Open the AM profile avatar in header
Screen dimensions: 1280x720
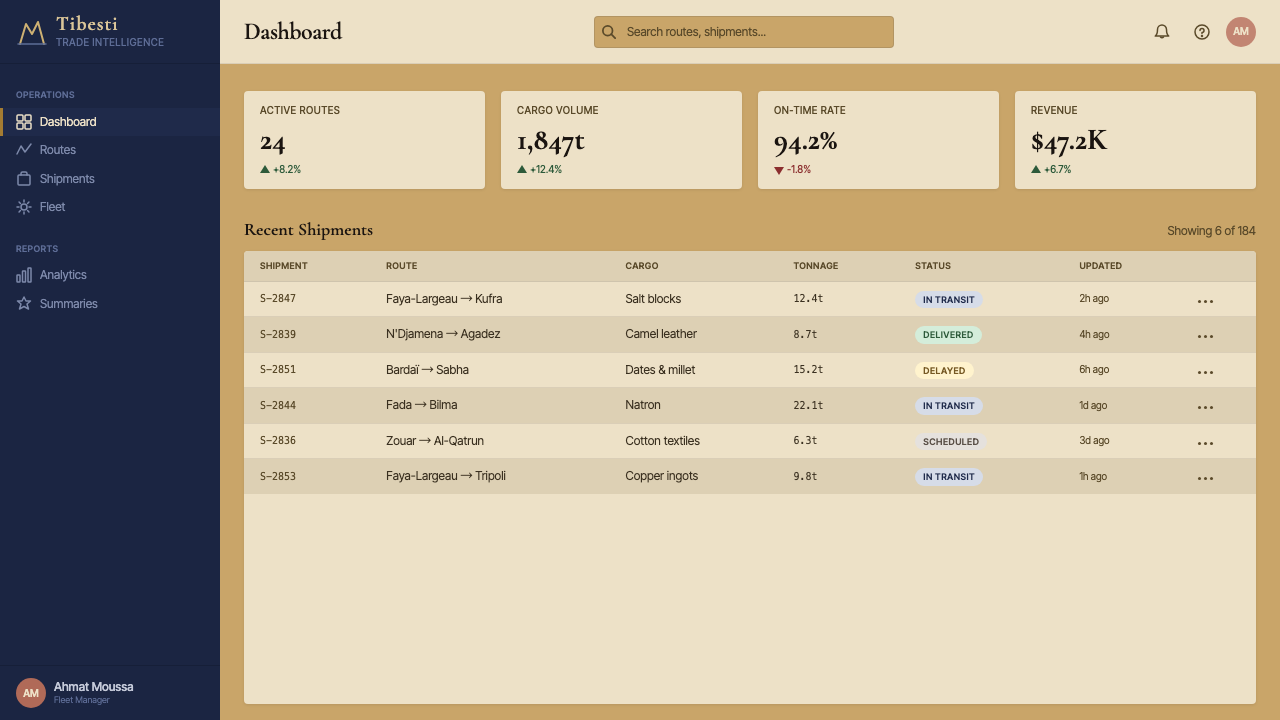pos(1241,32)
